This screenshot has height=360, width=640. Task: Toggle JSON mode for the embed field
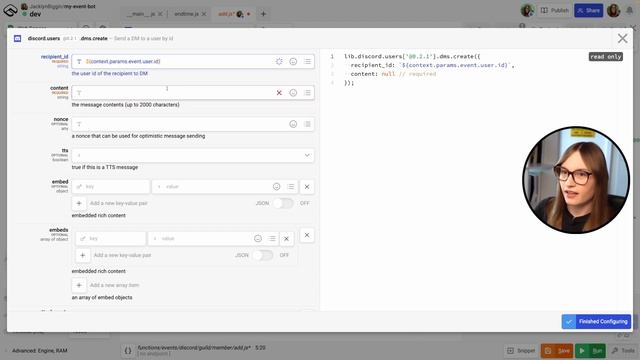(x=283, y=203)
